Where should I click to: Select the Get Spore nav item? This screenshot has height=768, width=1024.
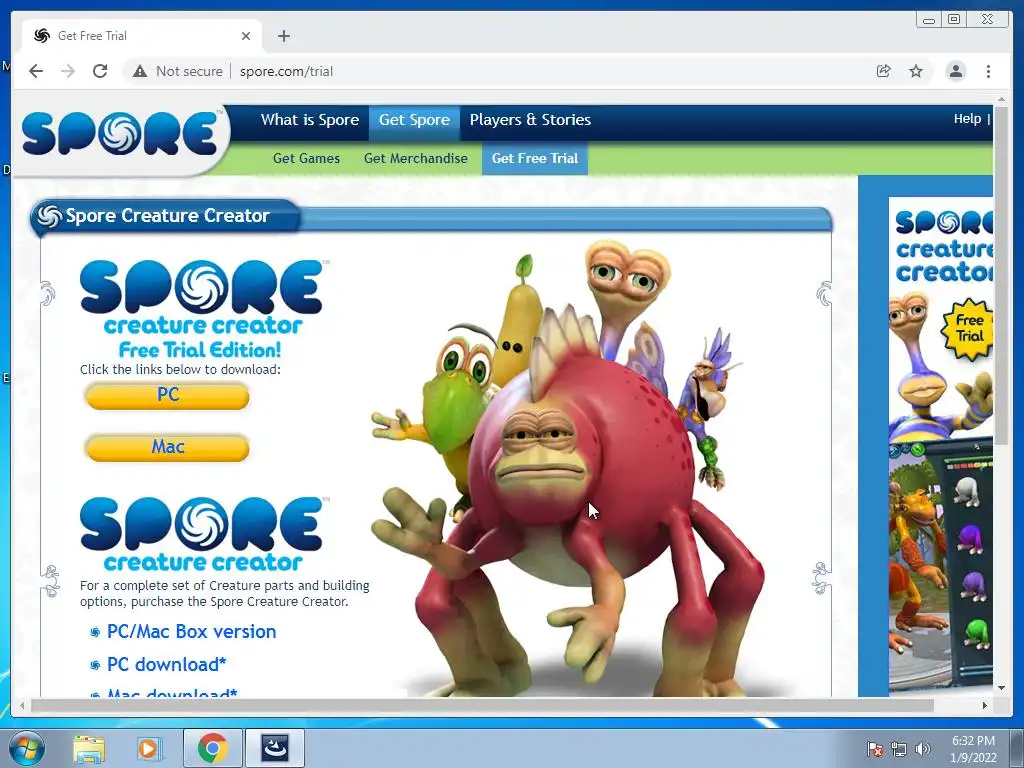pos(414,120)
